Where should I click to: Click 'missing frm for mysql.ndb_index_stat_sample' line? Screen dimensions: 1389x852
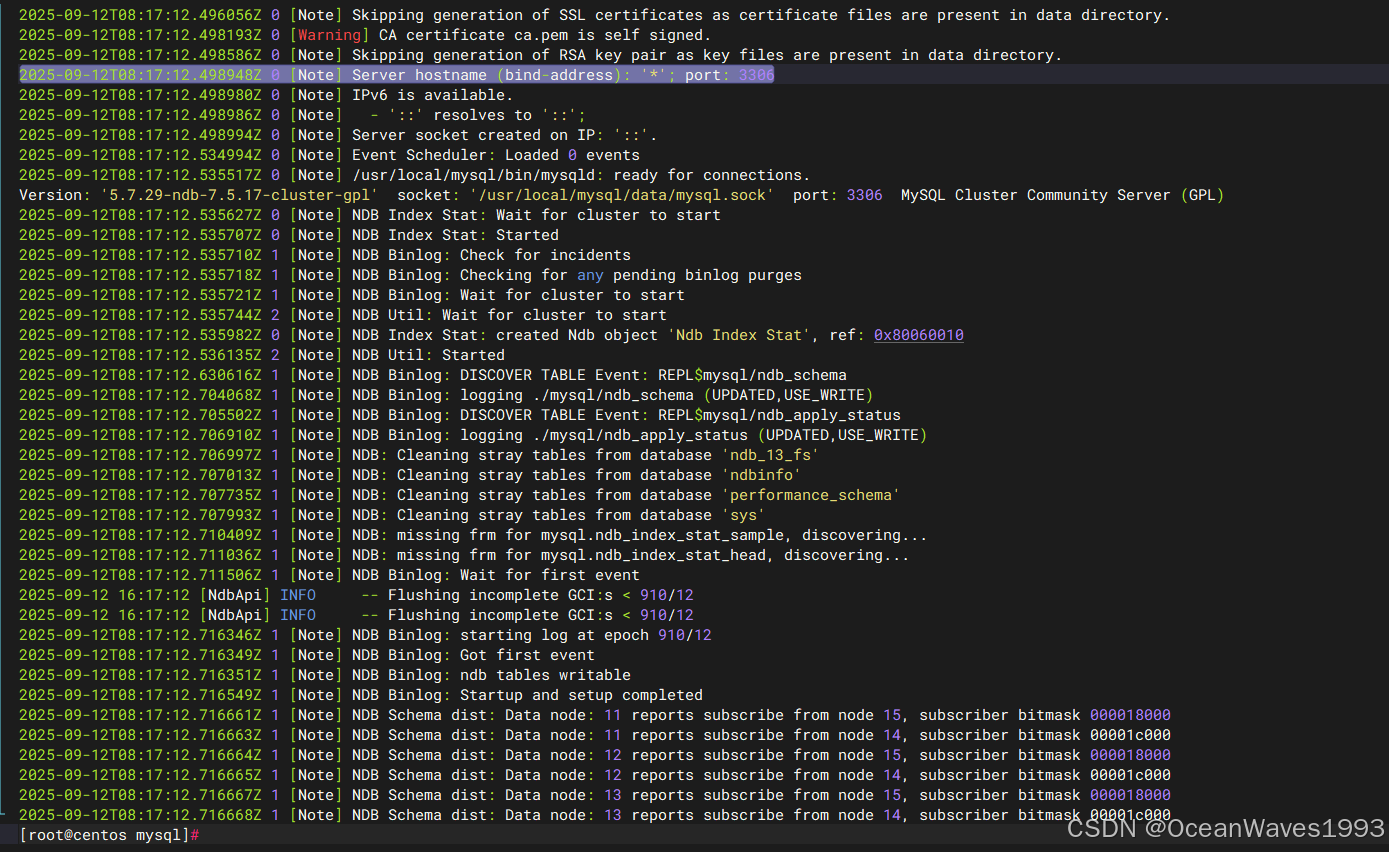473,535
